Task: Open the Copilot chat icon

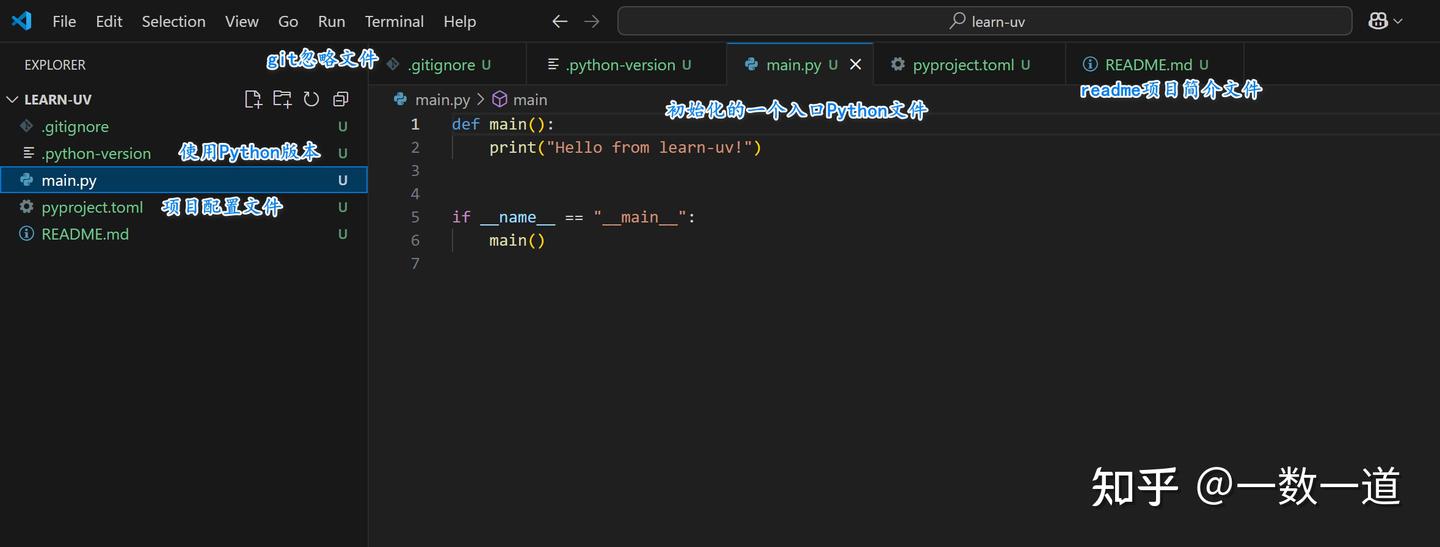Action: point(1378,21)
